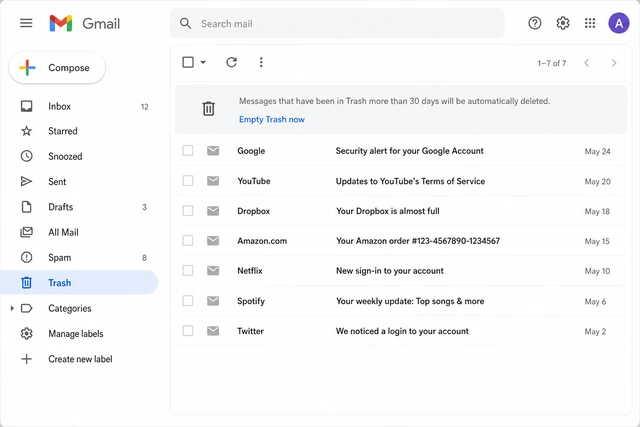Screen dimensions: 640x427
Task: Open the Support help icon
Action: [535, 23]
